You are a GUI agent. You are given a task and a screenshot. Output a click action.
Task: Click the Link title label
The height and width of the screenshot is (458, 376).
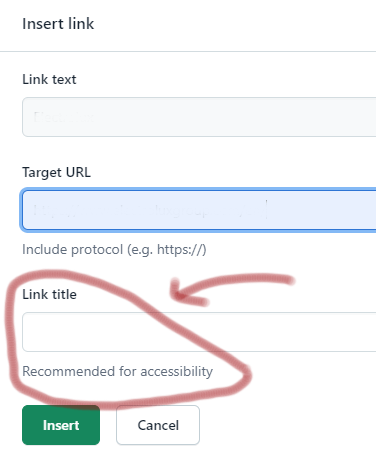point(49,294)
